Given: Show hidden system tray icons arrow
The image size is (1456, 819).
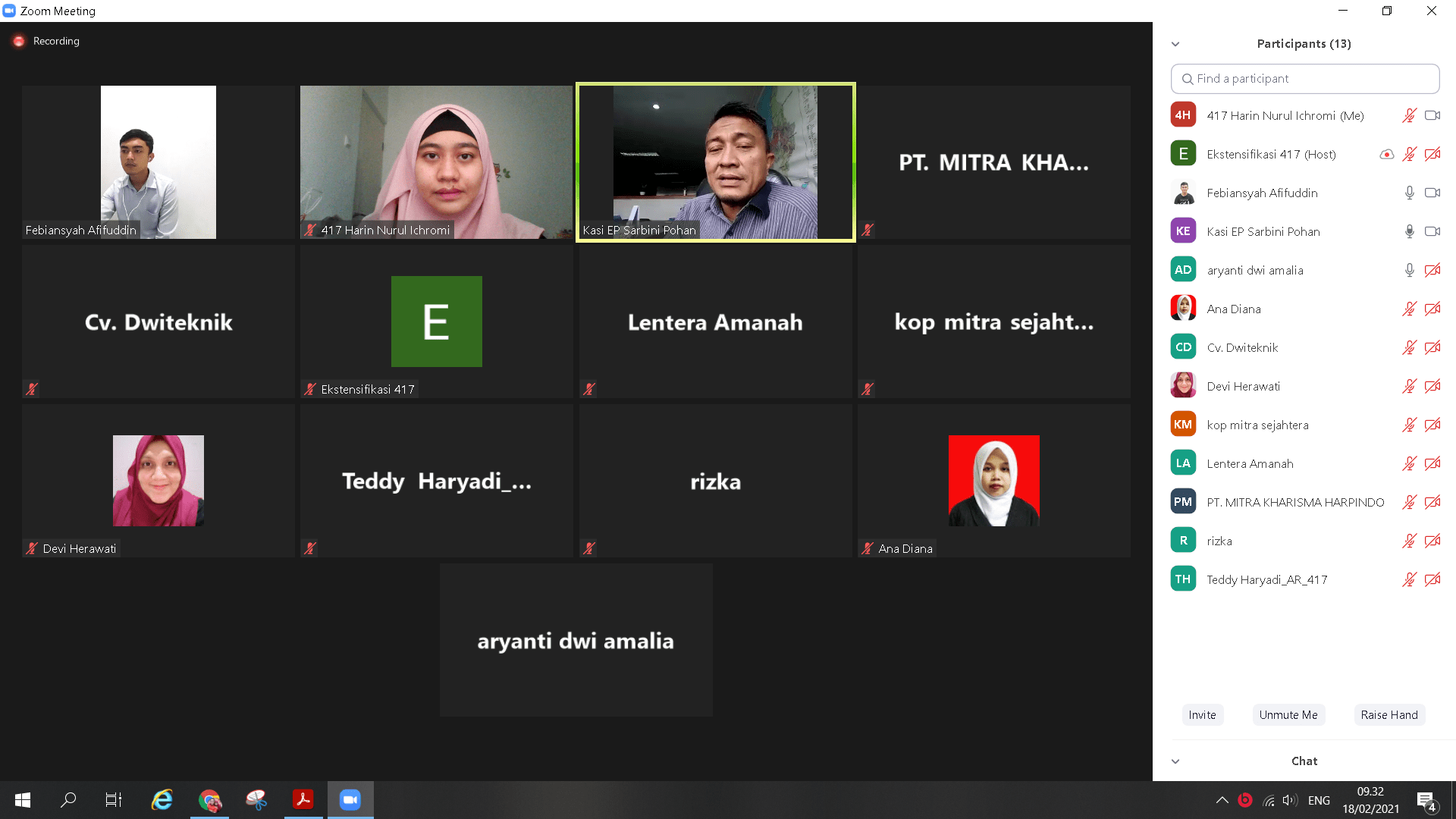Looking at the screenshot, I should [1222, 800].
